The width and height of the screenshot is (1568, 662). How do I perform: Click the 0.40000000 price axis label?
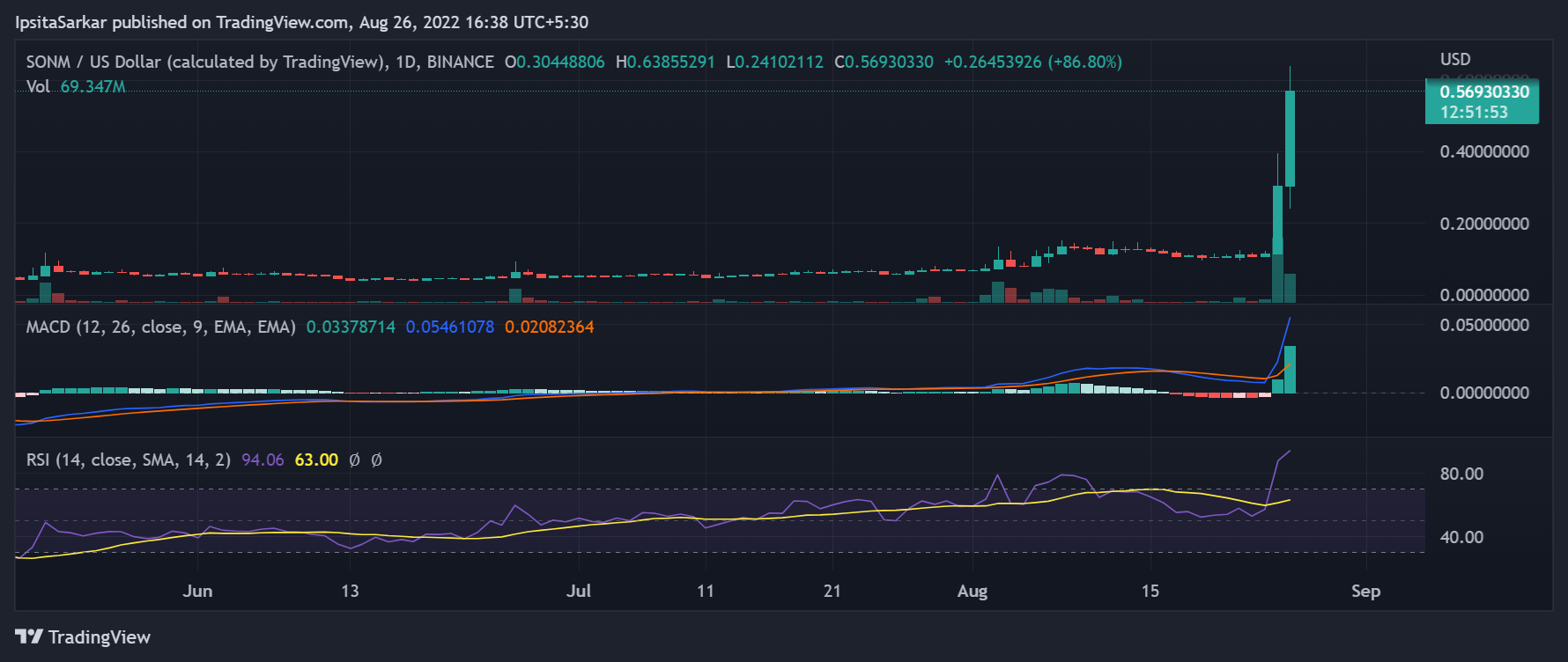(x=1484, y=151)
